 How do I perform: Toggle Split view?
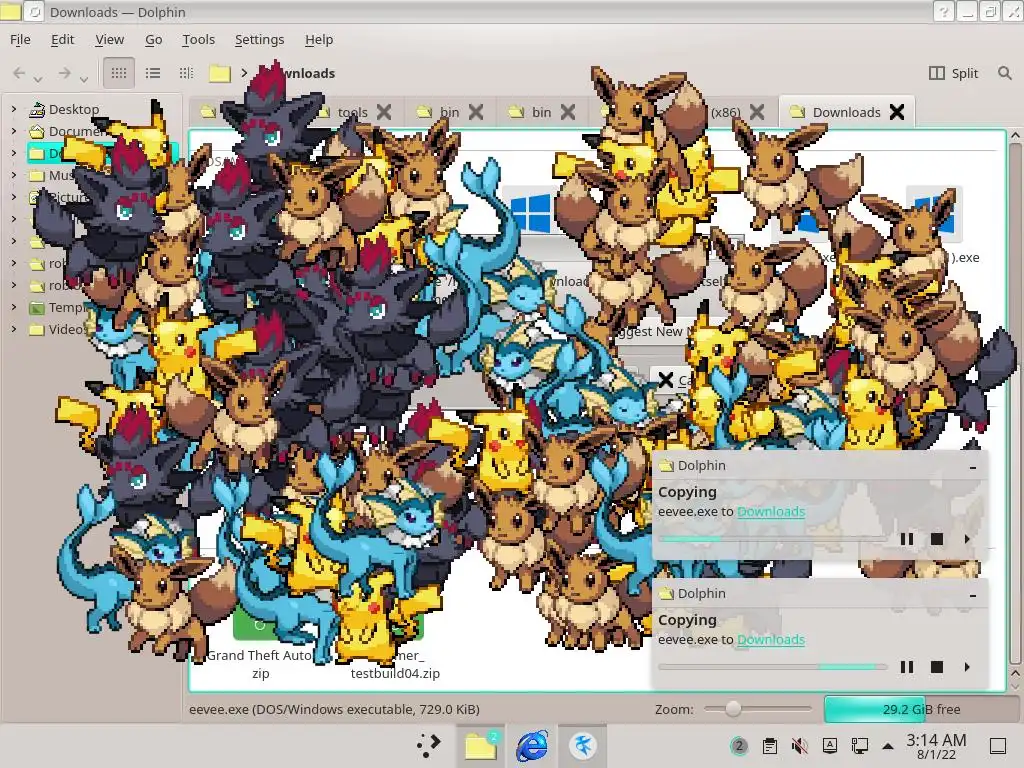coord(953,73)
